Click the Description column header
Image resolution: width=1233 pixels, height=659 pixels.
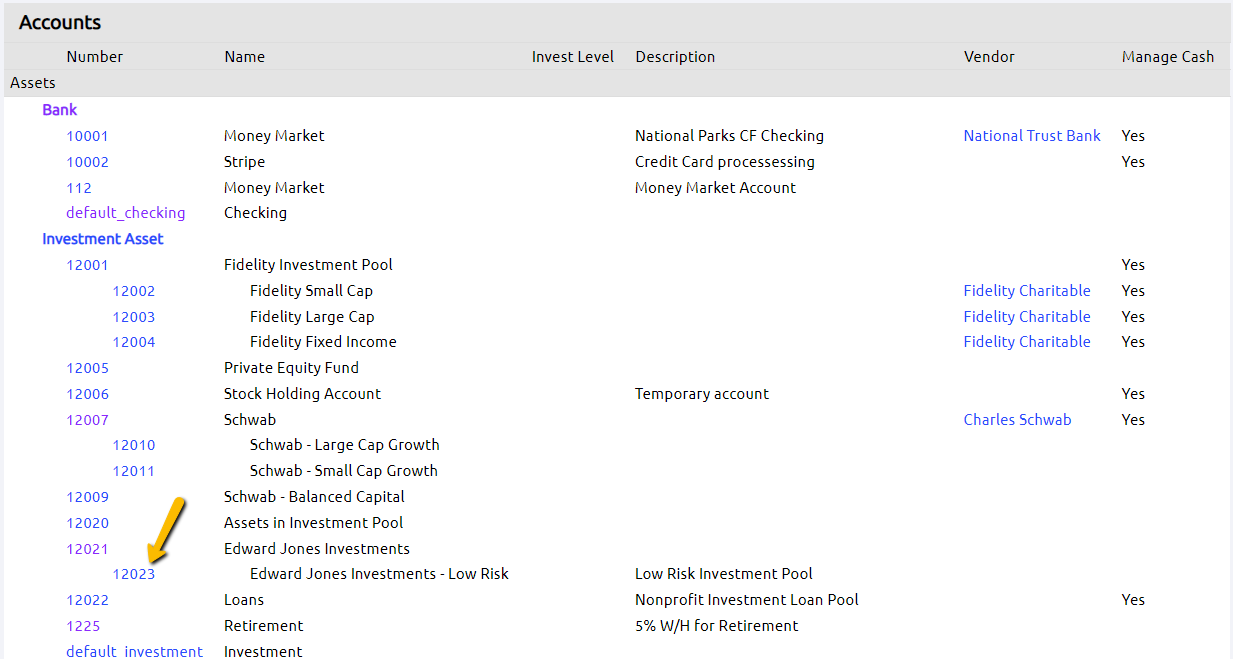pos(675,57)
